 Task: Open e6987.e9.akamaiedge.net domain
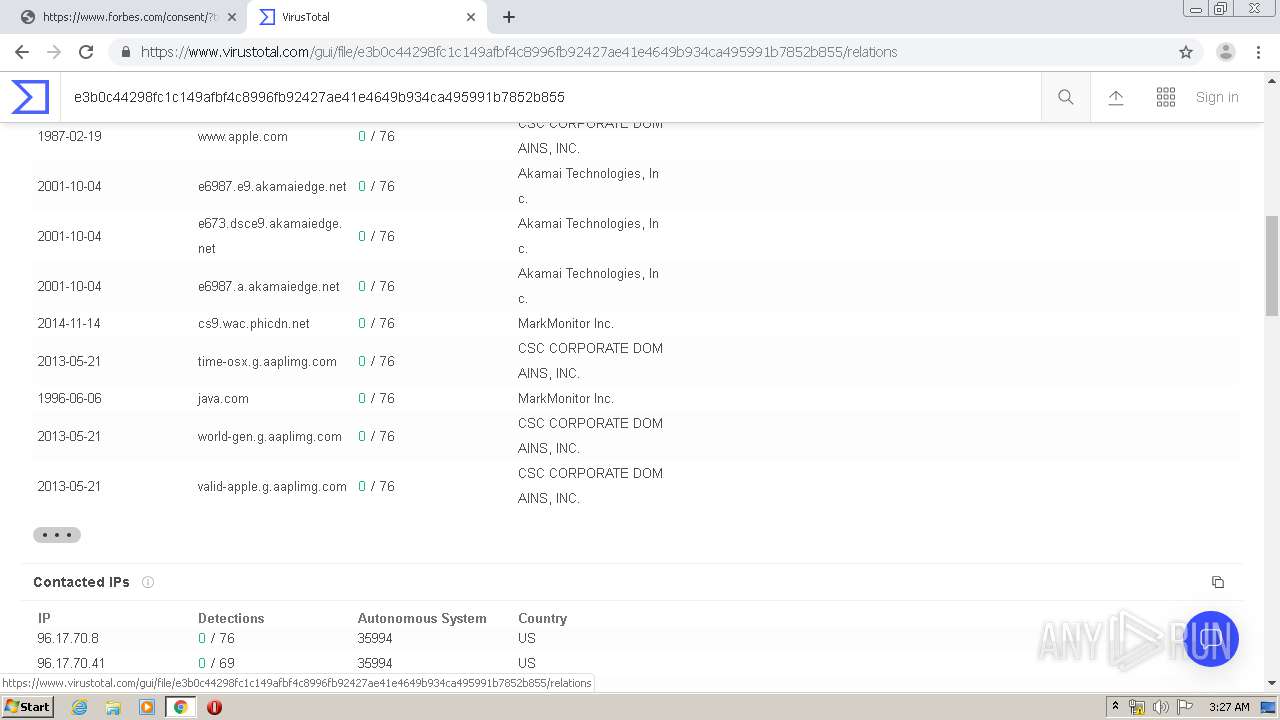coord(272,186)
